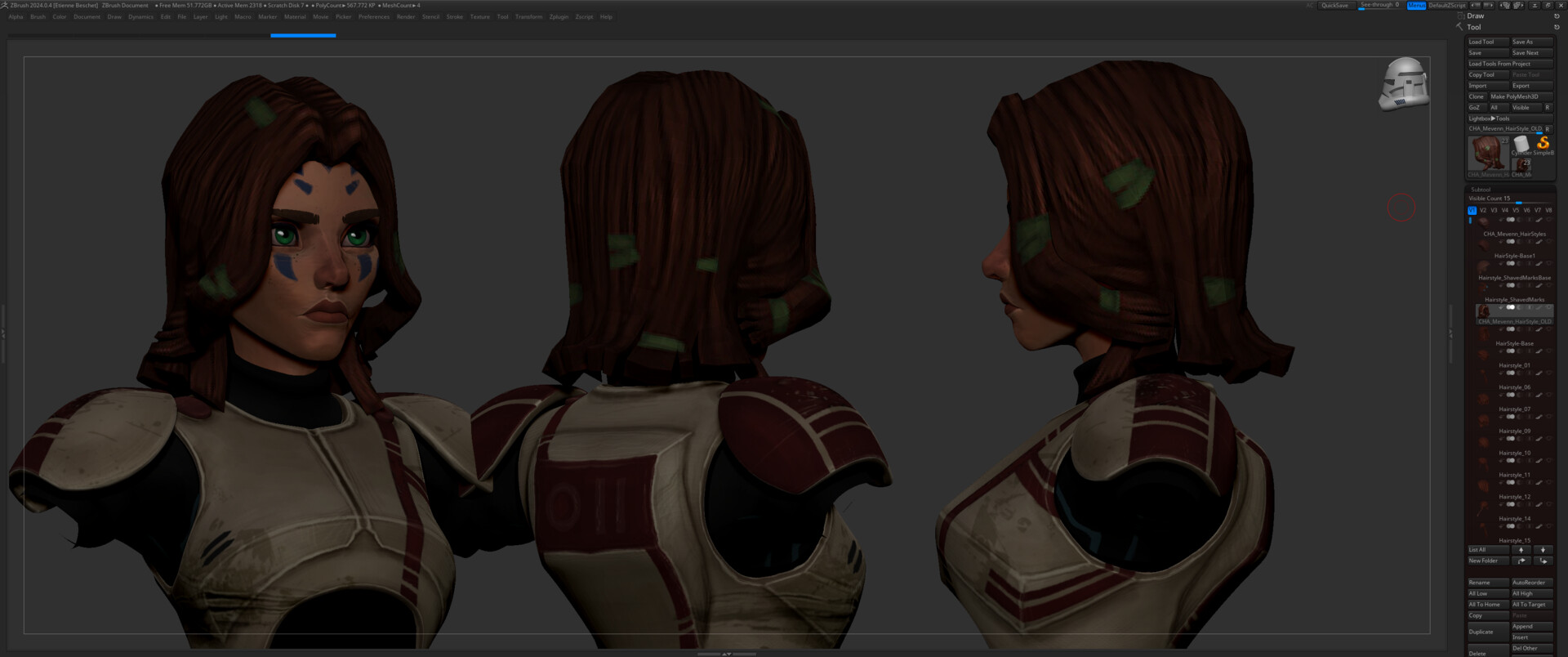Open the Preferences menu
Screen dimensions: 1568x657
[374, 16]
